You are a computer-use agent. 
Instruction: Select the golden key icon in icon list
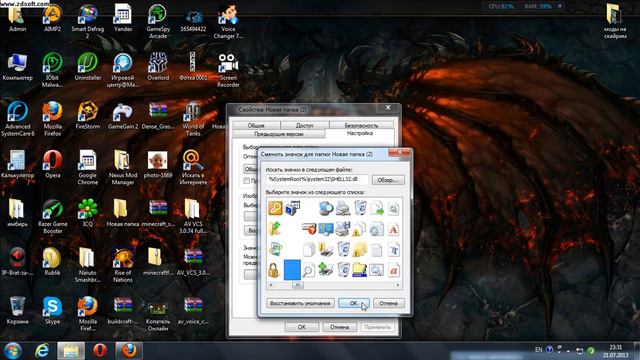(275, 209)
